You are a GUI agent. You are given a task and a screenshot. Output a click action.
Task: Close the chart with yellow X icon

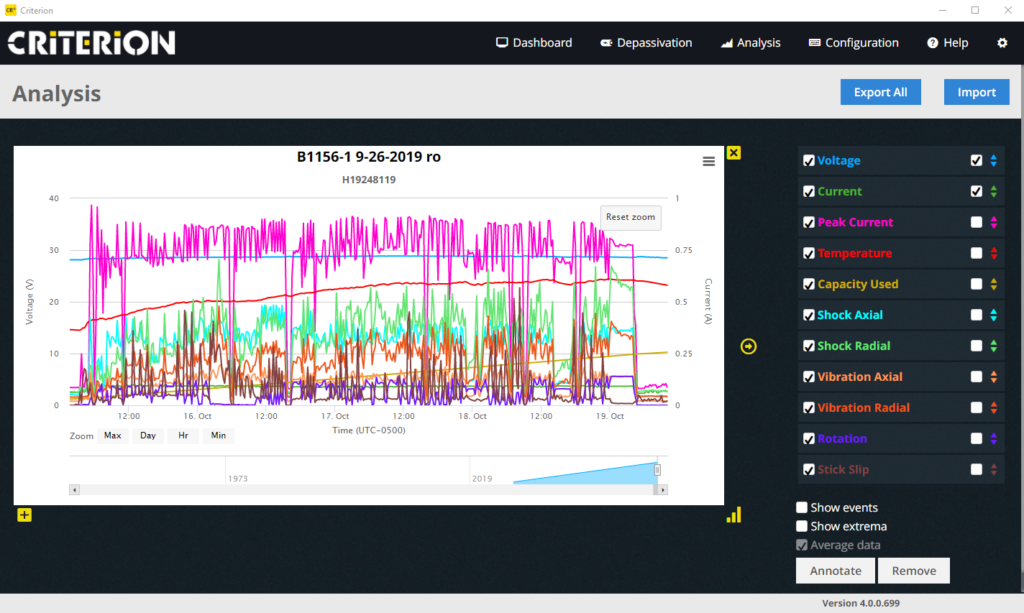[734, 153]
